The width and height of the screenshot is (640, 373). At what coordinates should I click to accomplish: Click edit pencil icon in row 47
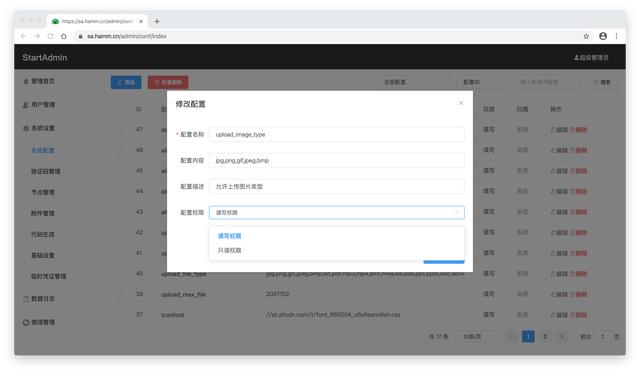tap(553, 129)
